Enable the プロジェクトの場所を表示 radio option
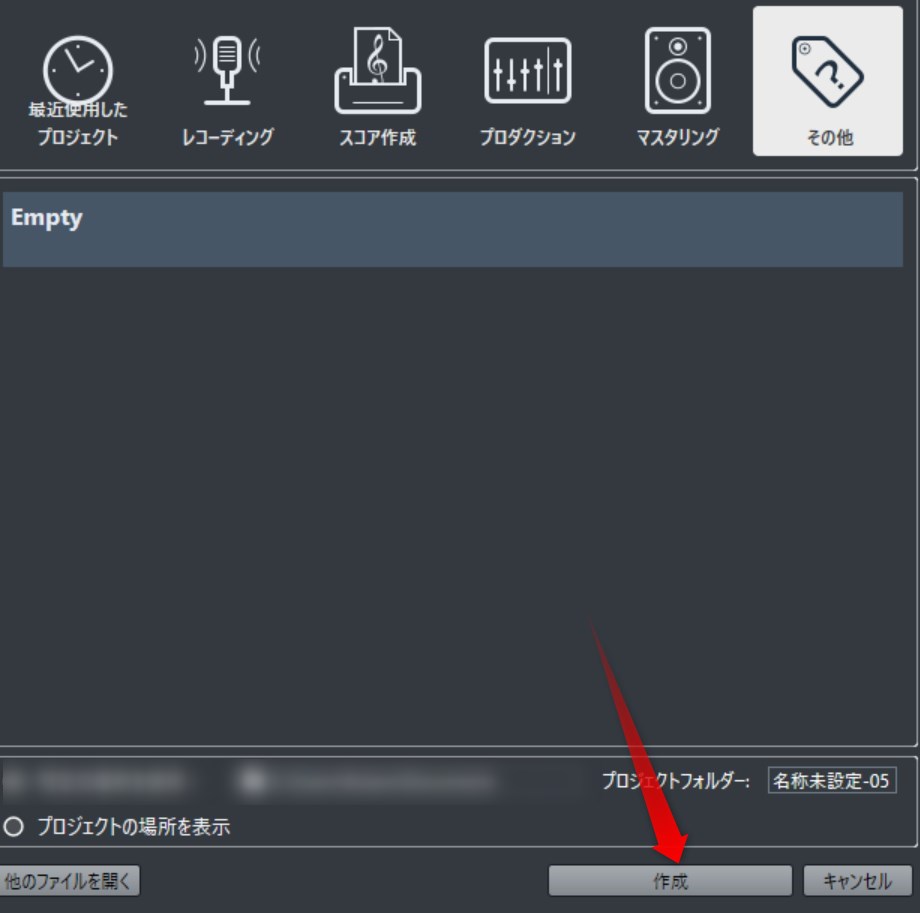Viewport: 920px width, 913px height. pyautogui.click(x=13, y=827)
